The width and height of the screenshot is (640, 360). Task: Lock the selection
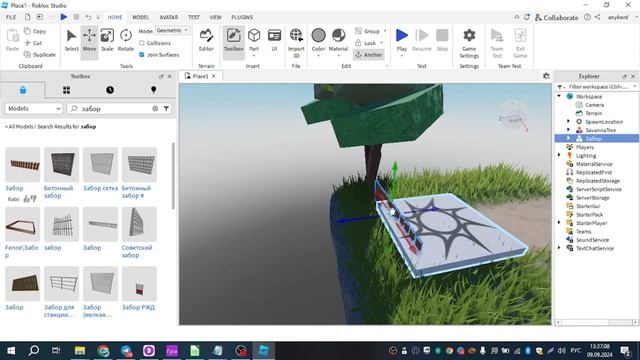366,43
